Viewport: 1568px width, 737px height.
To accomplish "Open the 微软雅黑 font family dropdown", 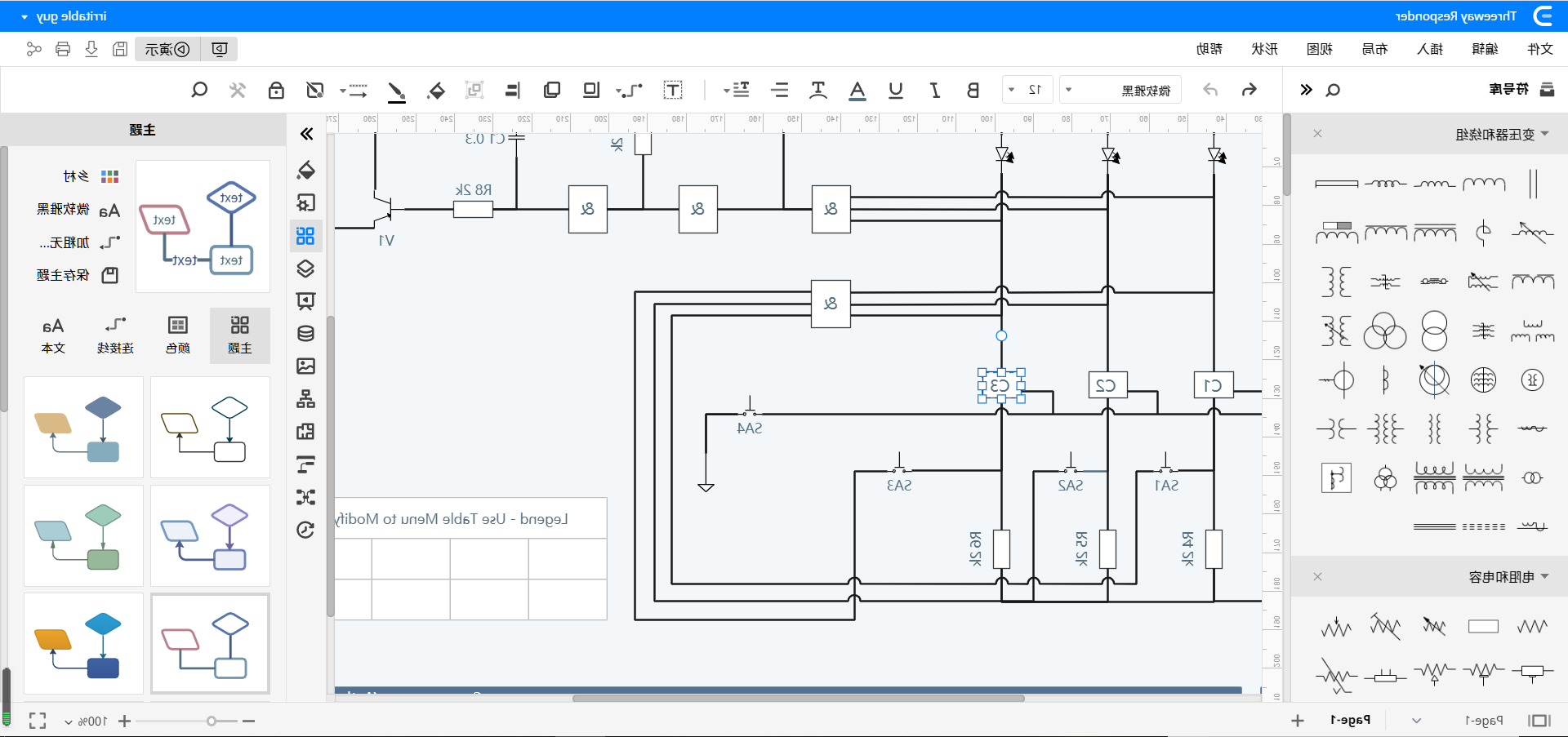I will (x=1121, y=90).
